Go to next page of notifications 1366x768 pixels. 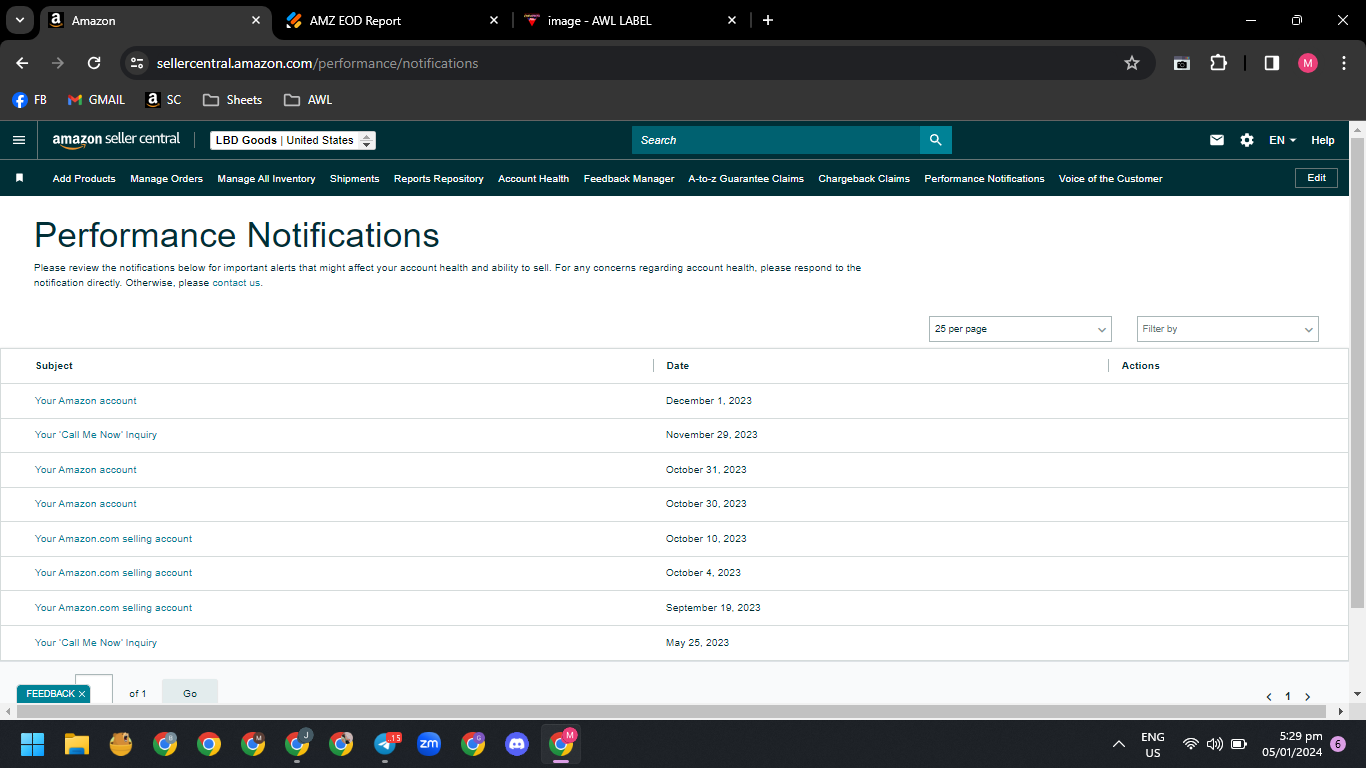1307,696
